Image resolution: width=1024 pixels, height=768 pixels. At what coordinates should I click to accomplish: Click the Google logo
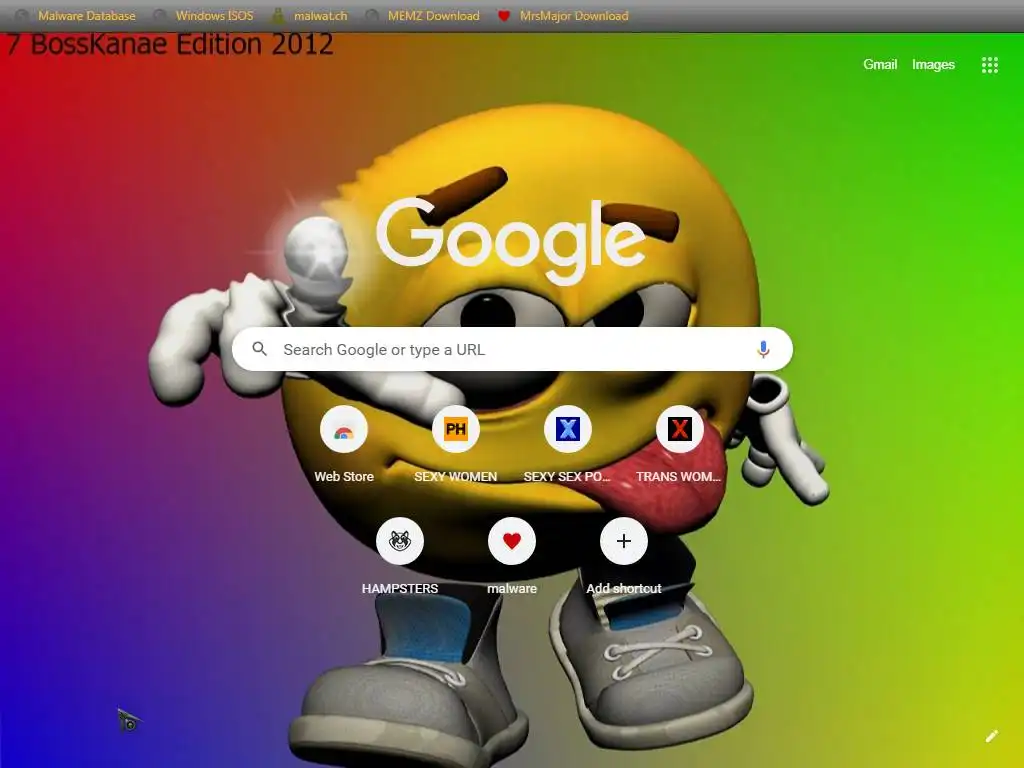pyautogui.click(x=511, y=240)
